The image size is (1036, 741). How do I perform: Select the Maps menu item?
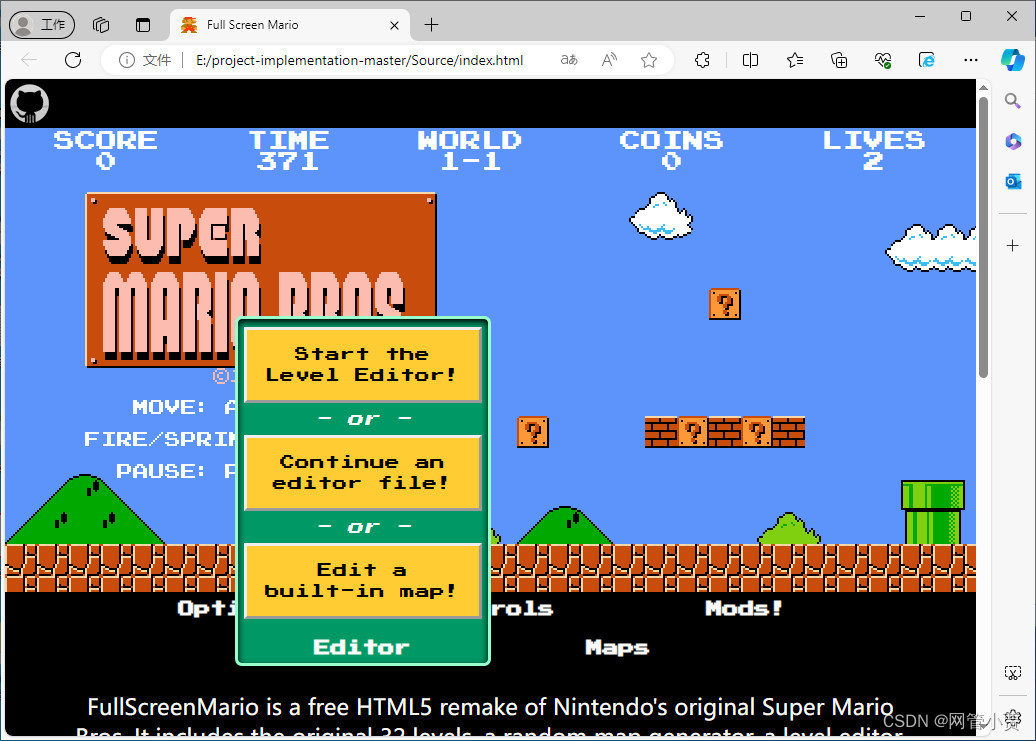[617, 647]
